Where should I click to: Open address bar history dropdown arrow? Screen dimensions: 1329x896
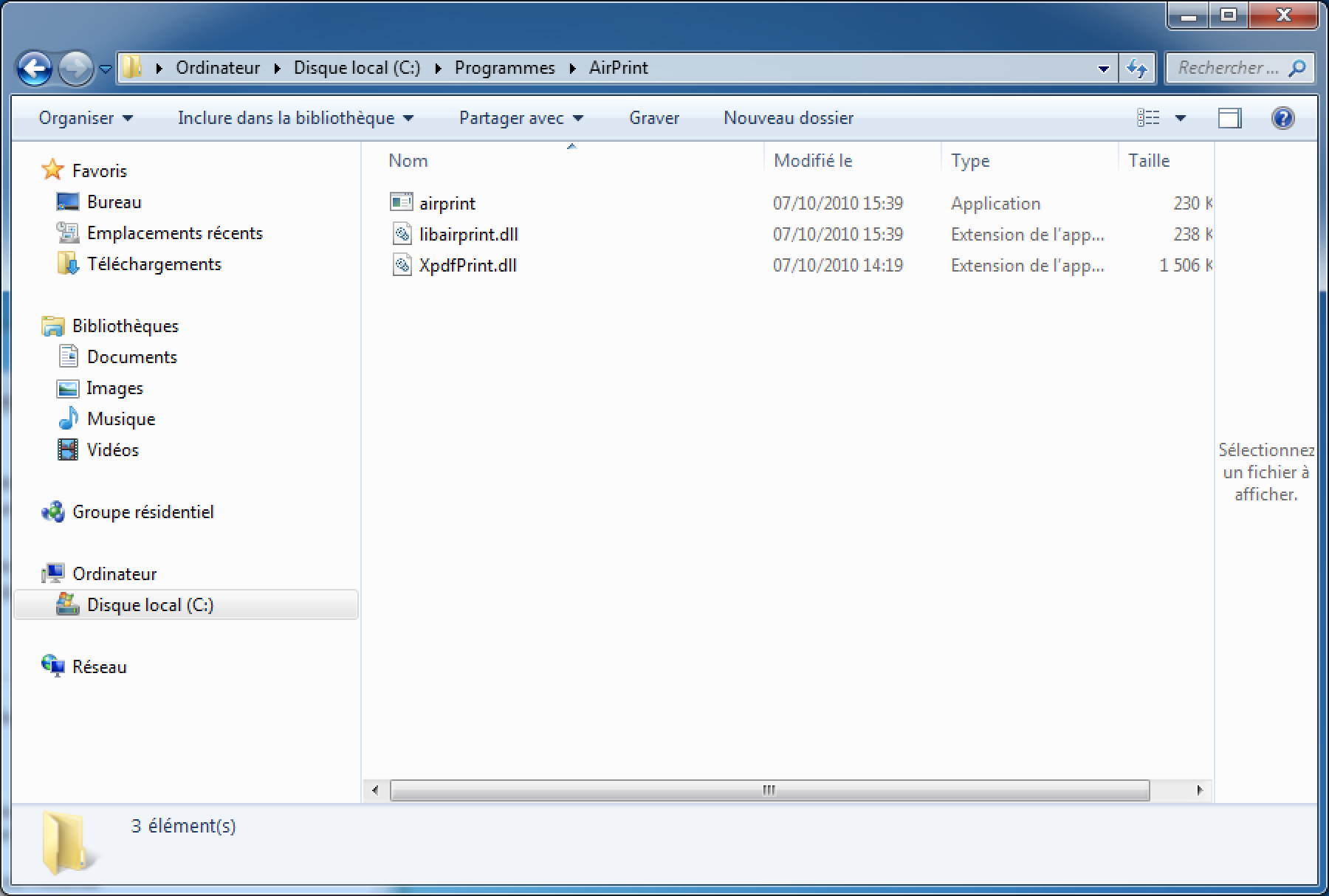click(x=1104, y=69)
